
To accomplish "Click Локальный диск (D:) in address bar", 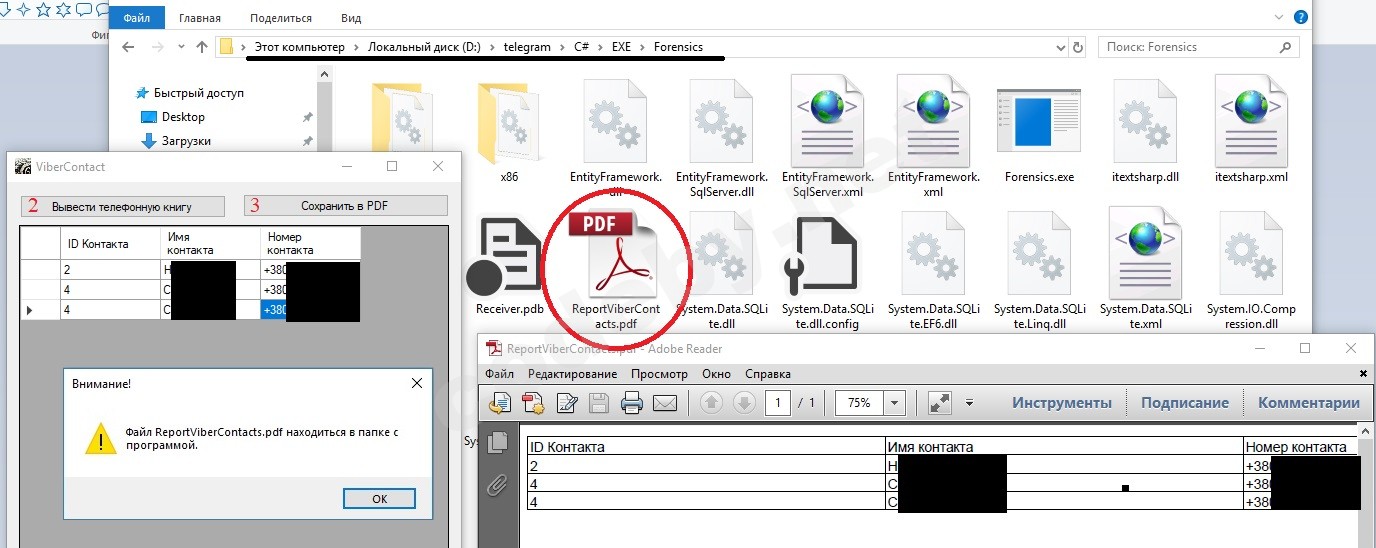I will 424,47.
